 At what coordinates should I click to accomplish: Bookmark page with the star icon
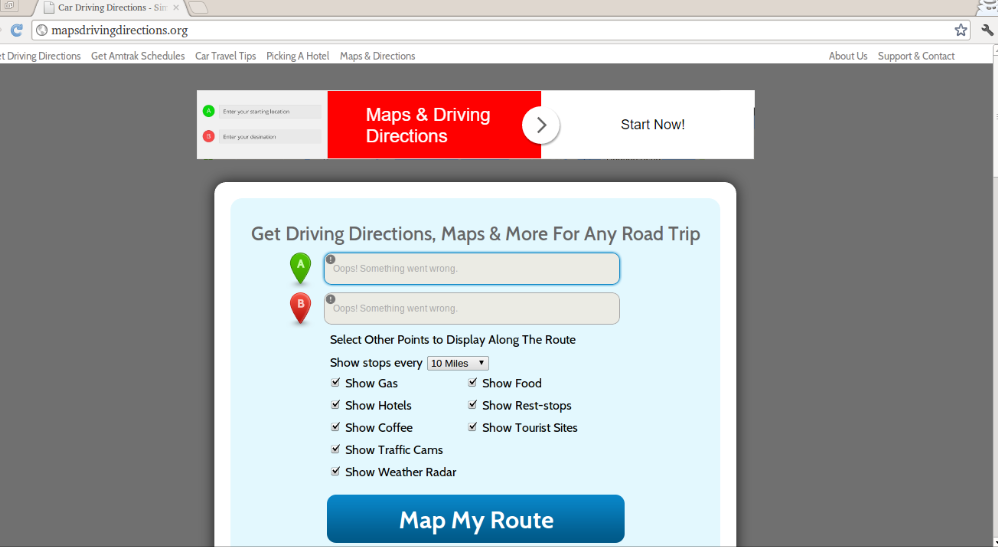tap(960, 30)
